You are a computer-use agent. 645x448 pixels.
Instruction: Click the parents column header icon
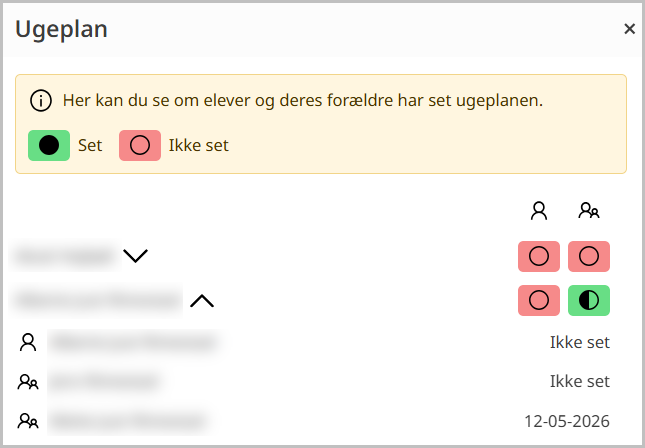pyautogui.click(x=589, y=211)
